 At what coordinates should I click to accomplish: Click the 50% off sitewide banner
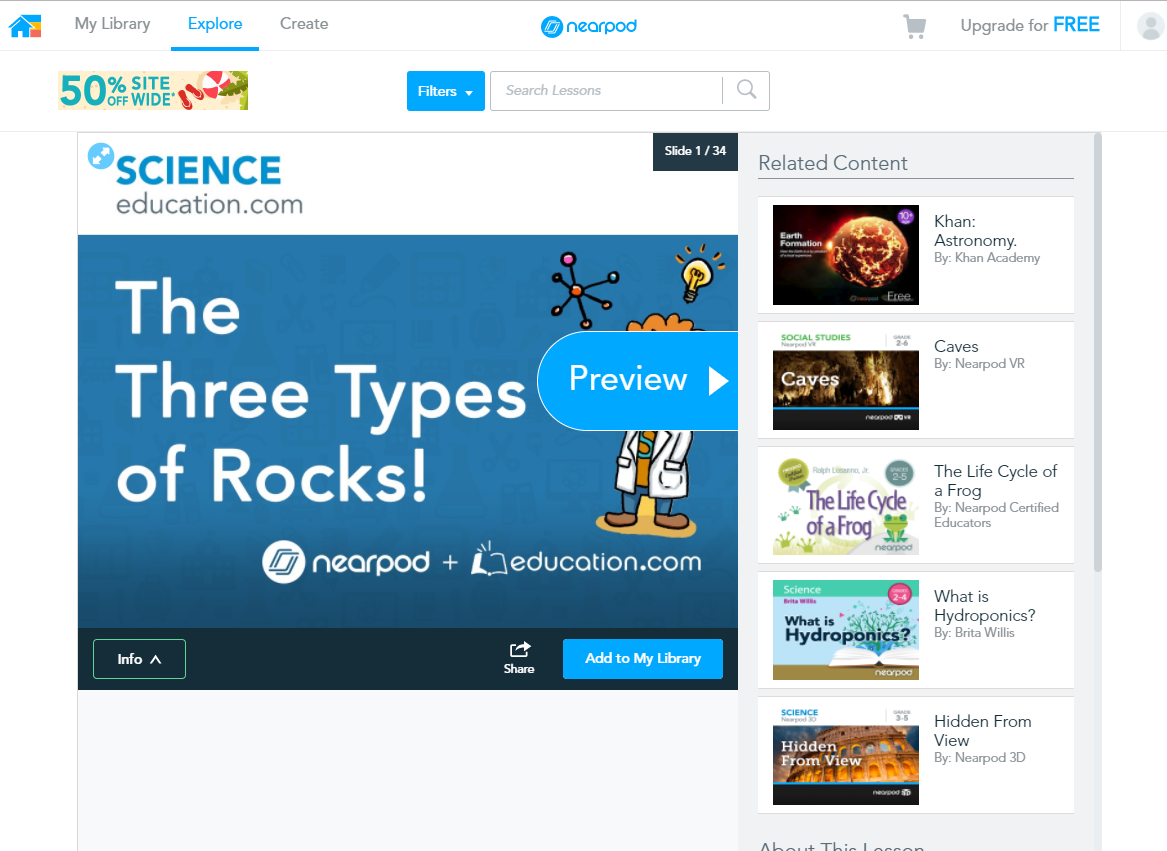(x=152, y=91)
